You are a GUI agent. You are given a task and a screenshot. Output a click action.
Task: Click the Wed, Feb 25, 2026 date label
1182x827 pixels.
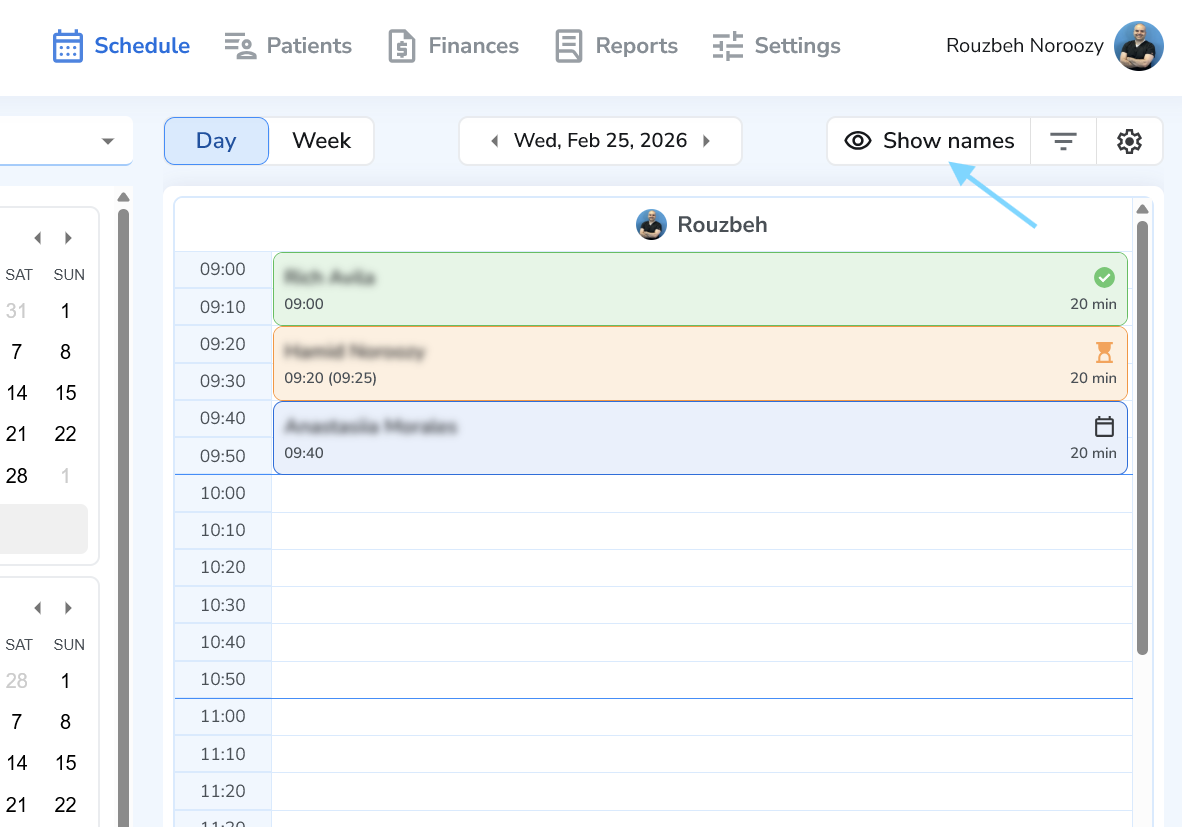pos(600,141)
